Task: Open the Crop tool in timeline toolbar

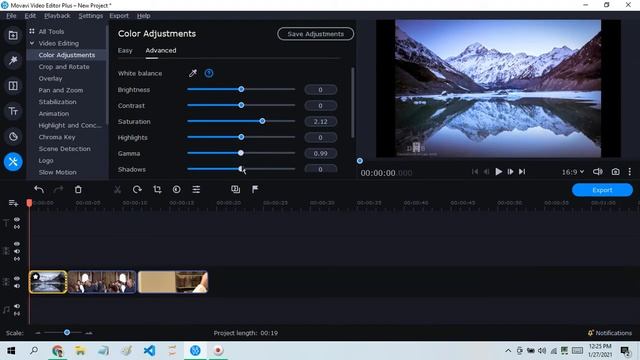Action: 157,189
